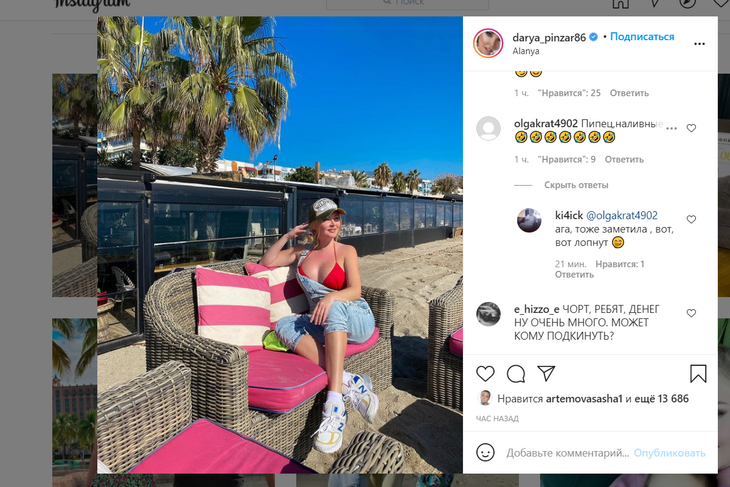Like ki4ick's reply with its heart
Image resolution: width=730 pixels, height=487 pixels.
(691, 219)
